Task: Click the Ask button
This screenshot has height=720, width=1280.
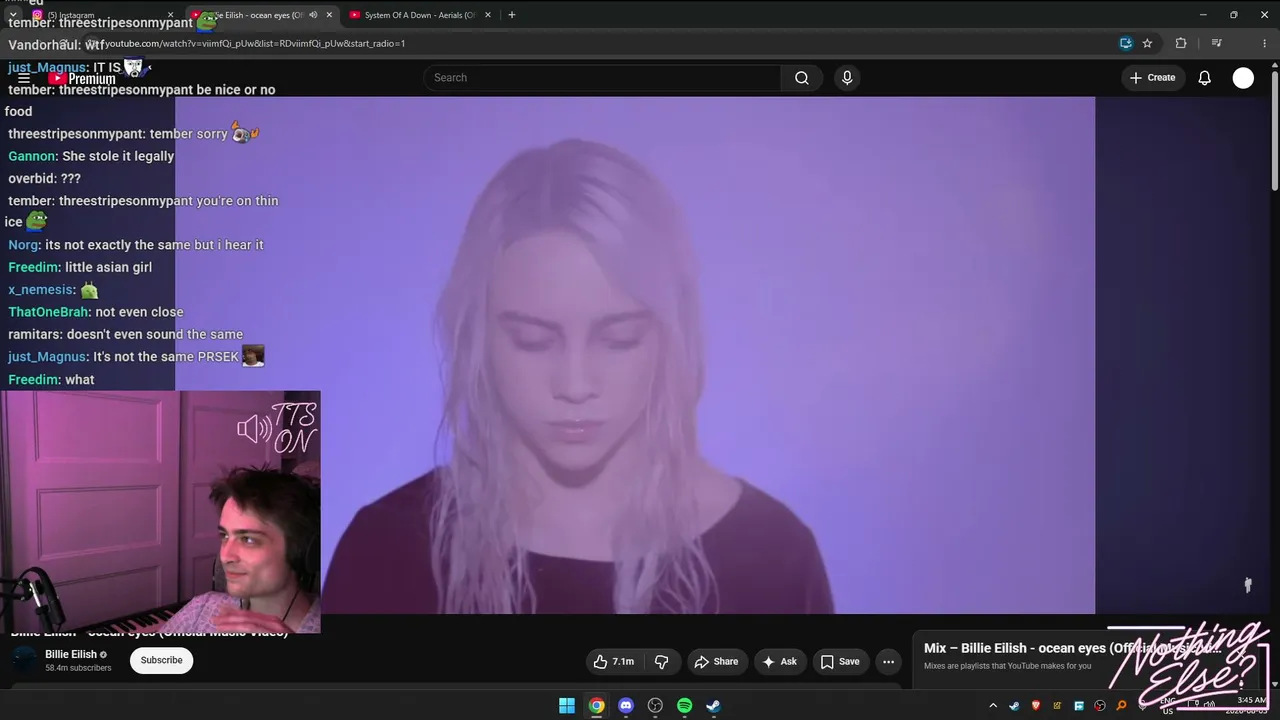Action: pyautogui.click(x=779, y=661)
